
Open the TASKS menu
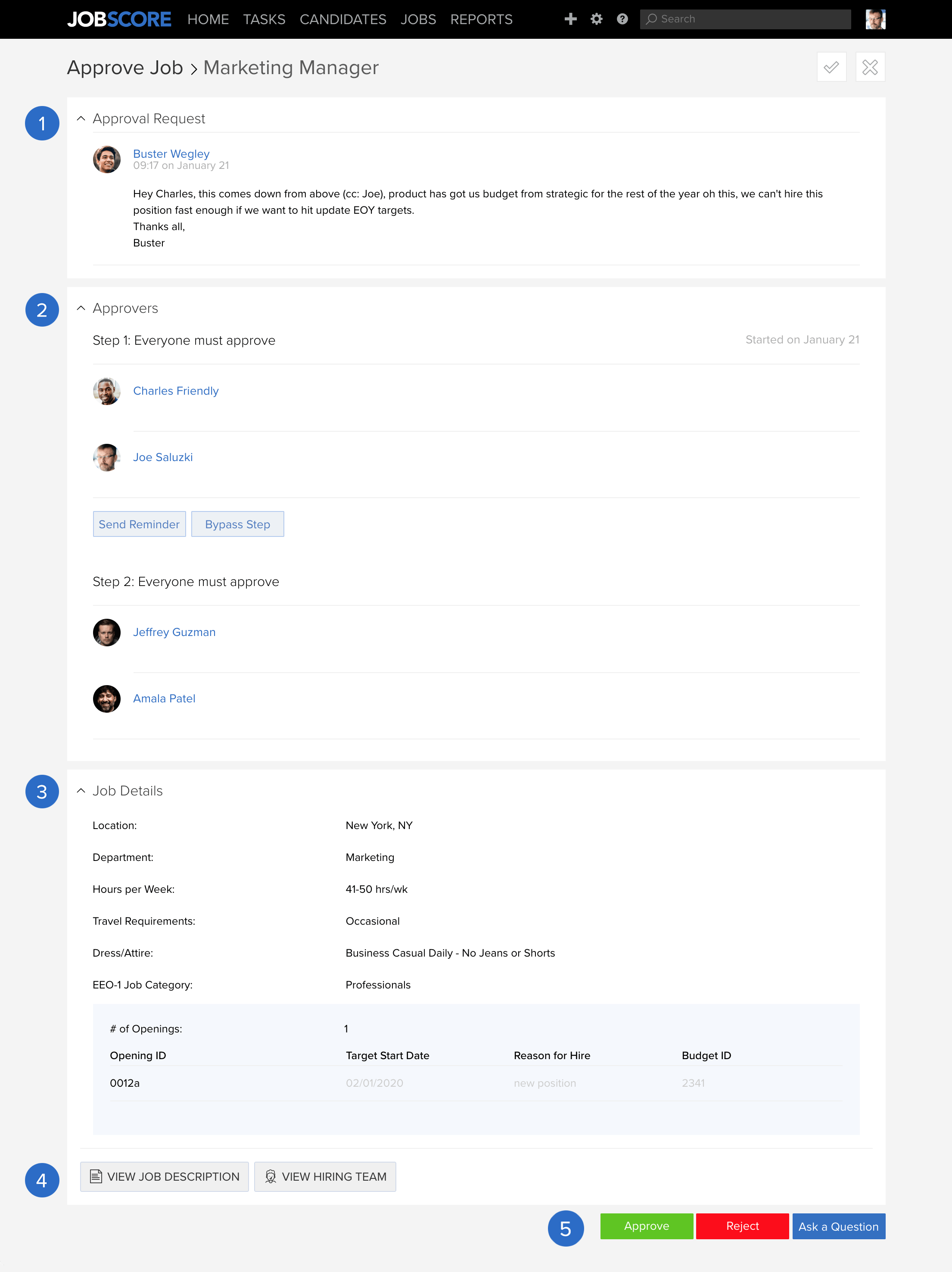coord(264,19)
